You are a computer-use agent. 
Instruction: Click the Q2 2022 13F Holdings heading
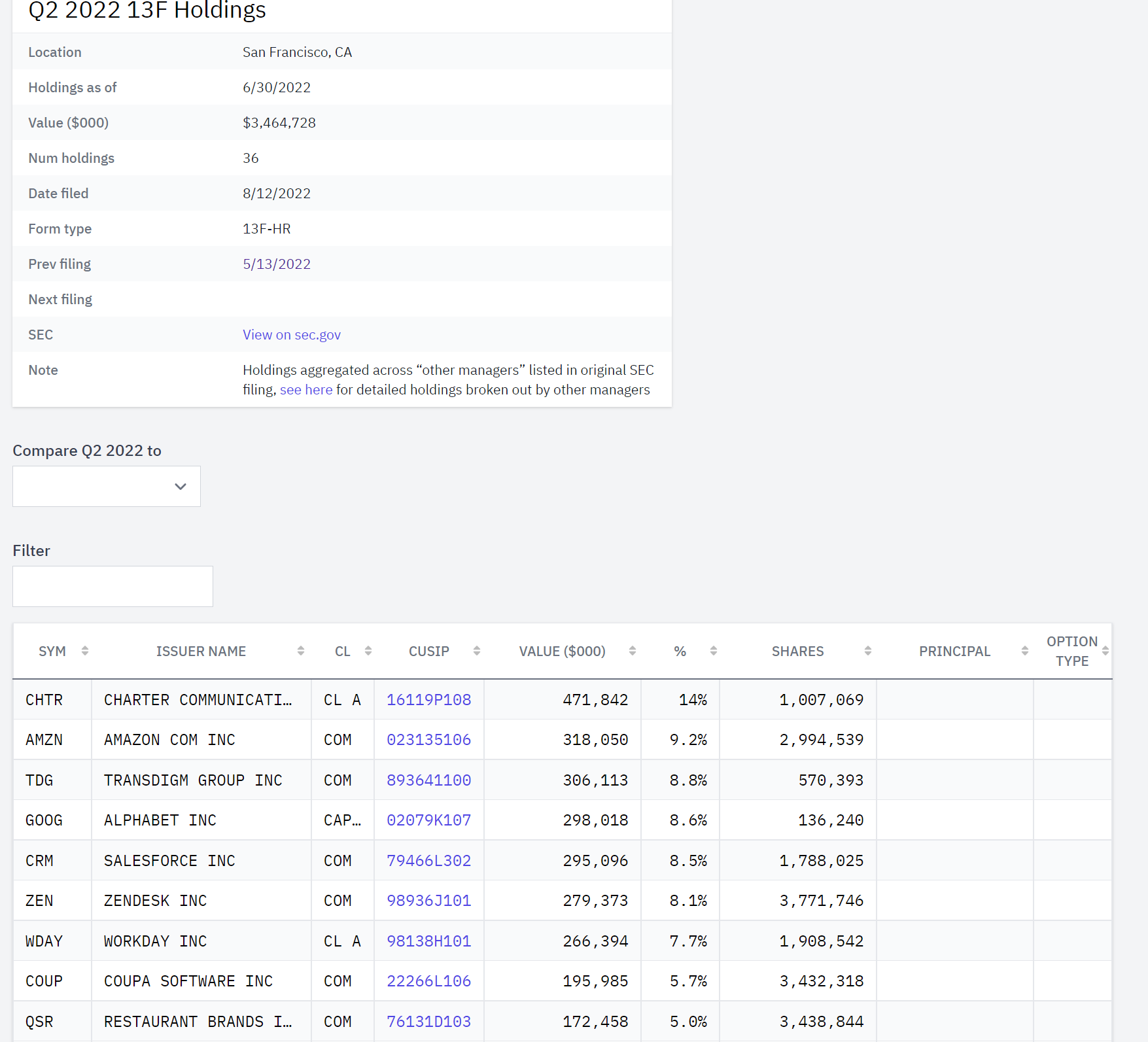point(147,10)
